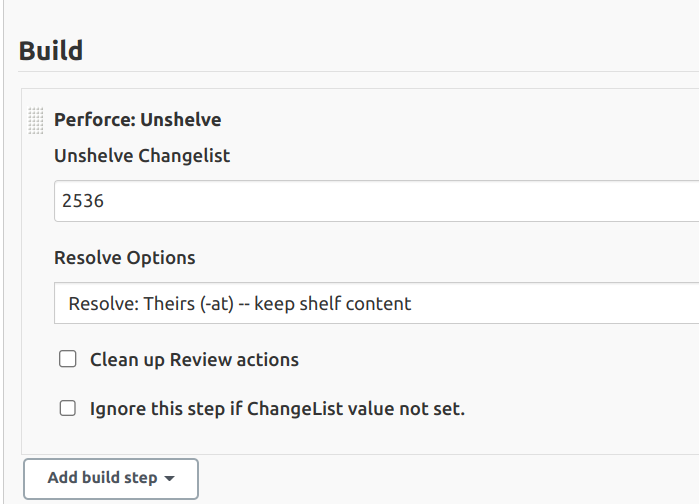Expand the Add build step menu
This screenshot has height=504, width=699.
pos(111,478)
